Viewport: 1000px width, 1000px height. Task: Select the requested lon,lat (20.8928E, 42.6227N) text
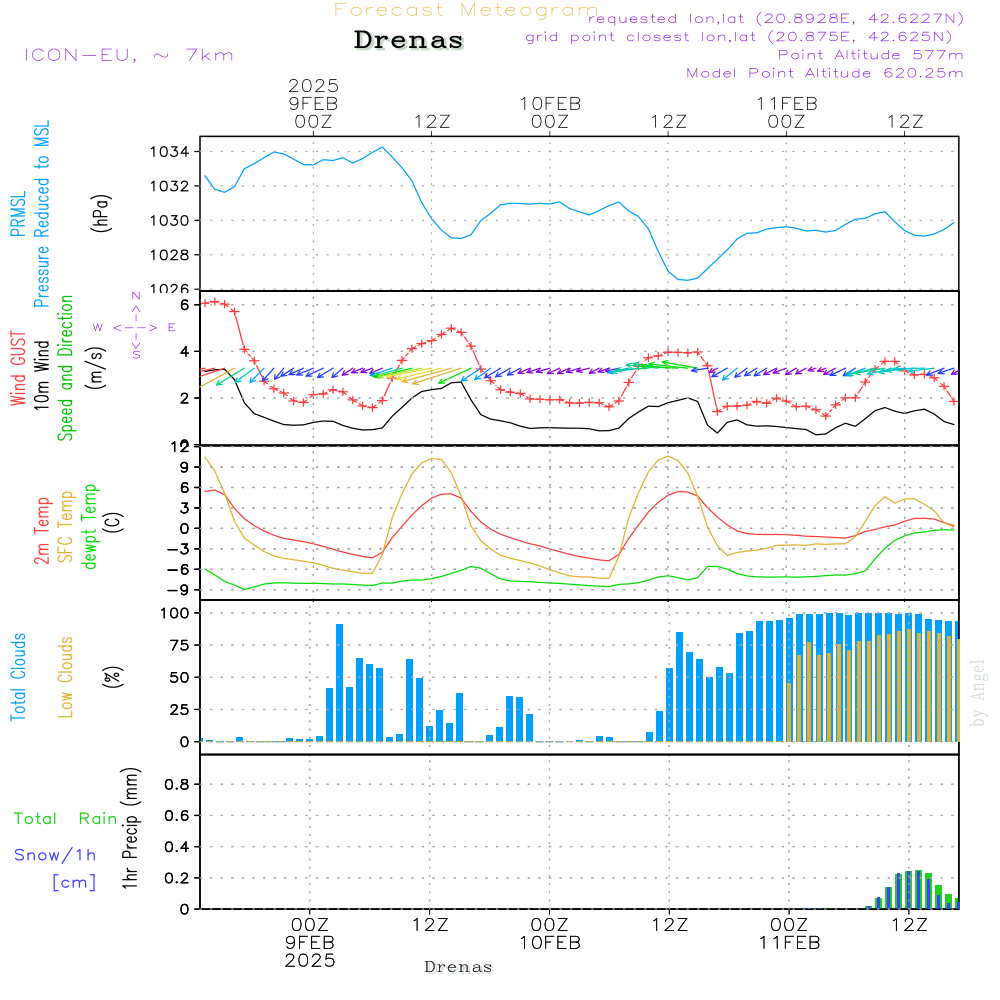[776, 18]
